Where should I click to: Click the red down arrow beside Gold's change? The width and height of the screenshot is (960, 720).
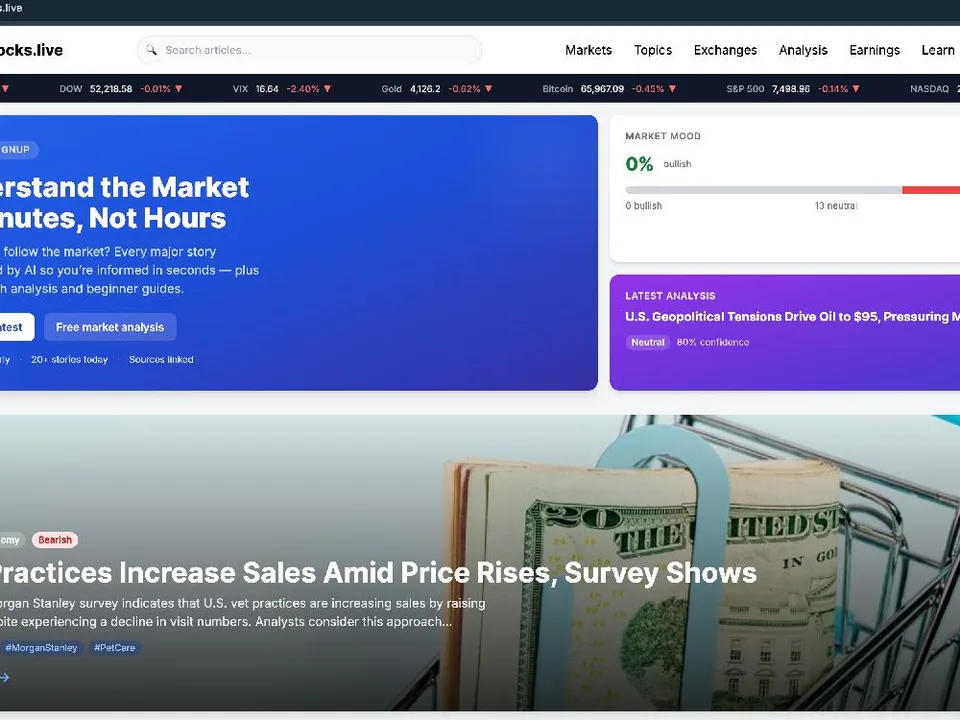pyautogui.click(x=489, y=89)
